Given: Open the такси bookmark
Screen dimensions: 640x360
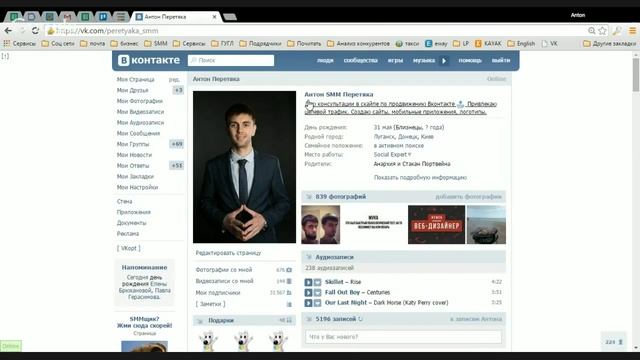Looking at the screenshot, I should point(407,43).
